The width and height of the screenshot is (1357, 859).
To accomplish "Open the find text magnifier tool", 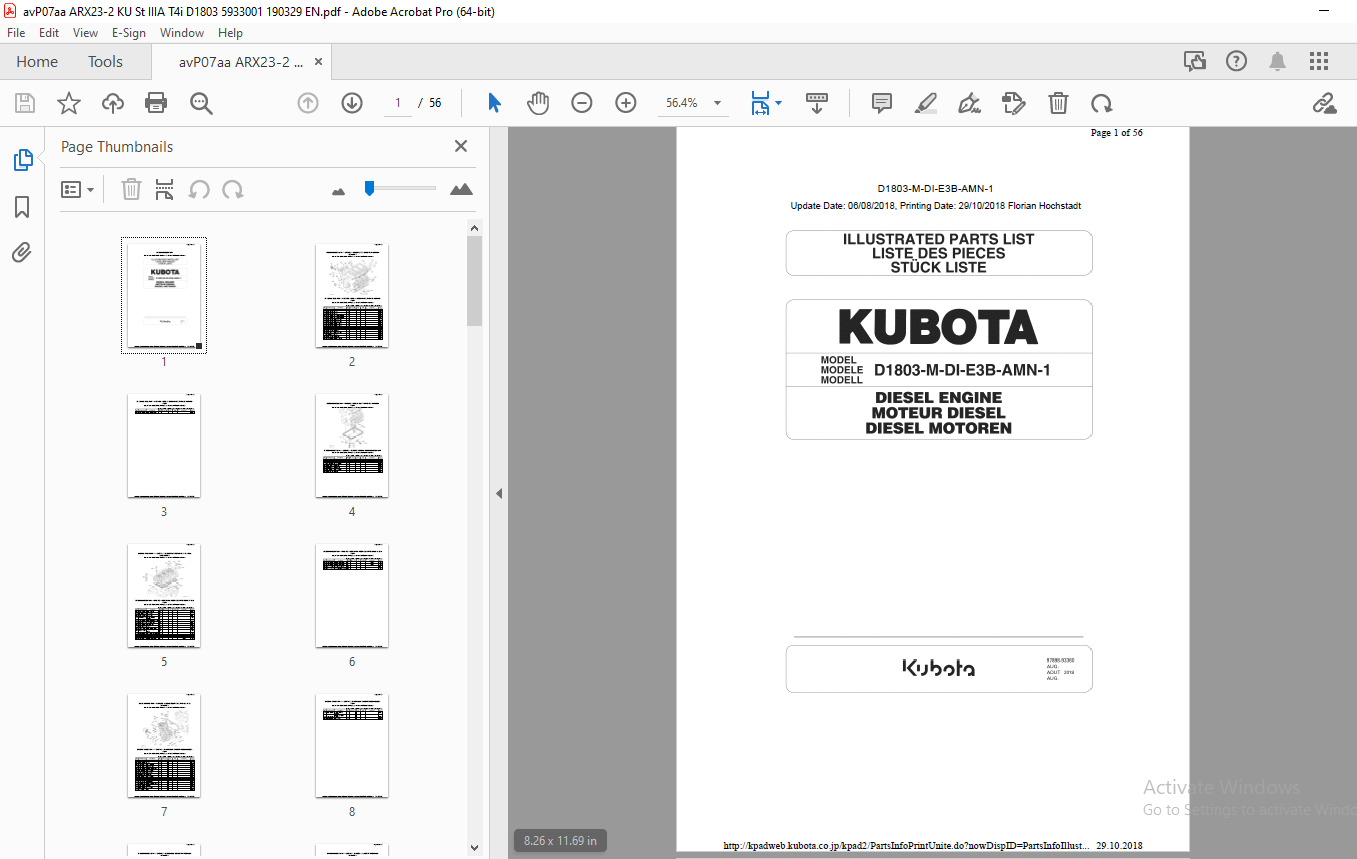I will tap(201, 103).
